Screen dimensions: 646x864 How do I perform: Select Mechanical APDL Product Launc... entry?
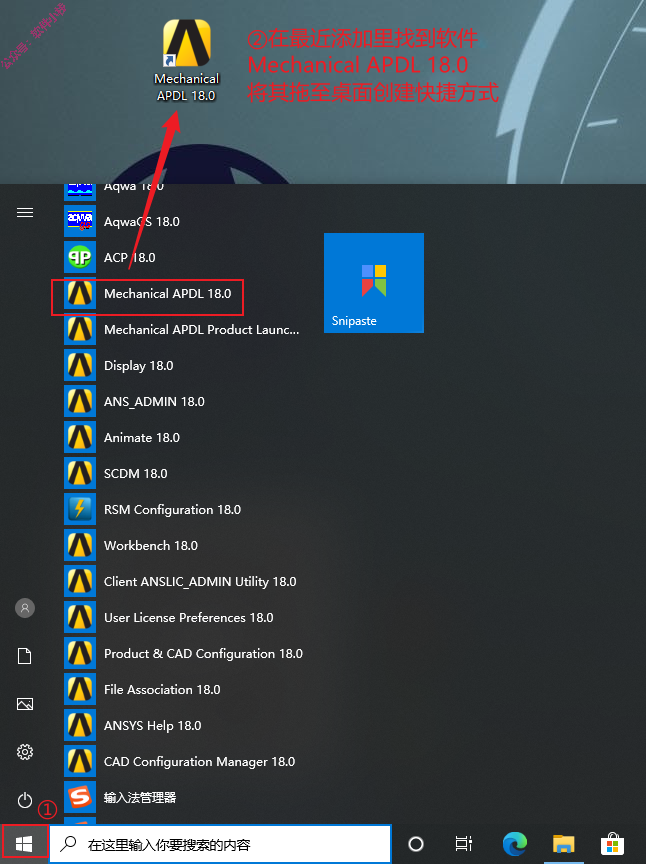201,330
